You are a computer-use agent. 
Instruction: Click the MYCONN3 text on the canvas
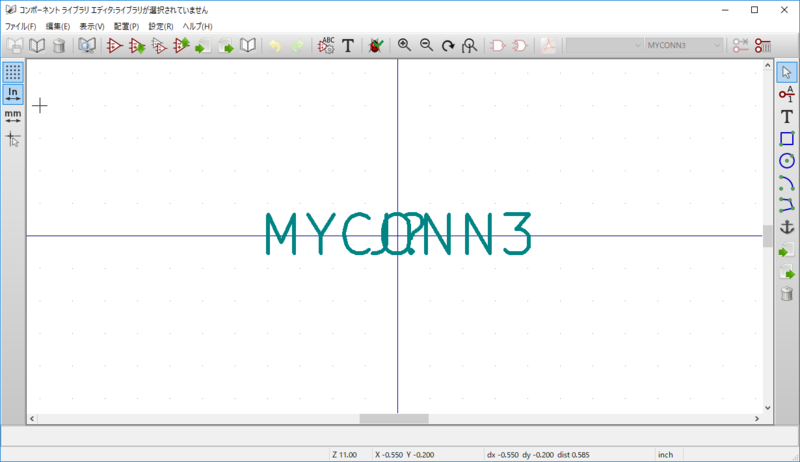[398, 234]
